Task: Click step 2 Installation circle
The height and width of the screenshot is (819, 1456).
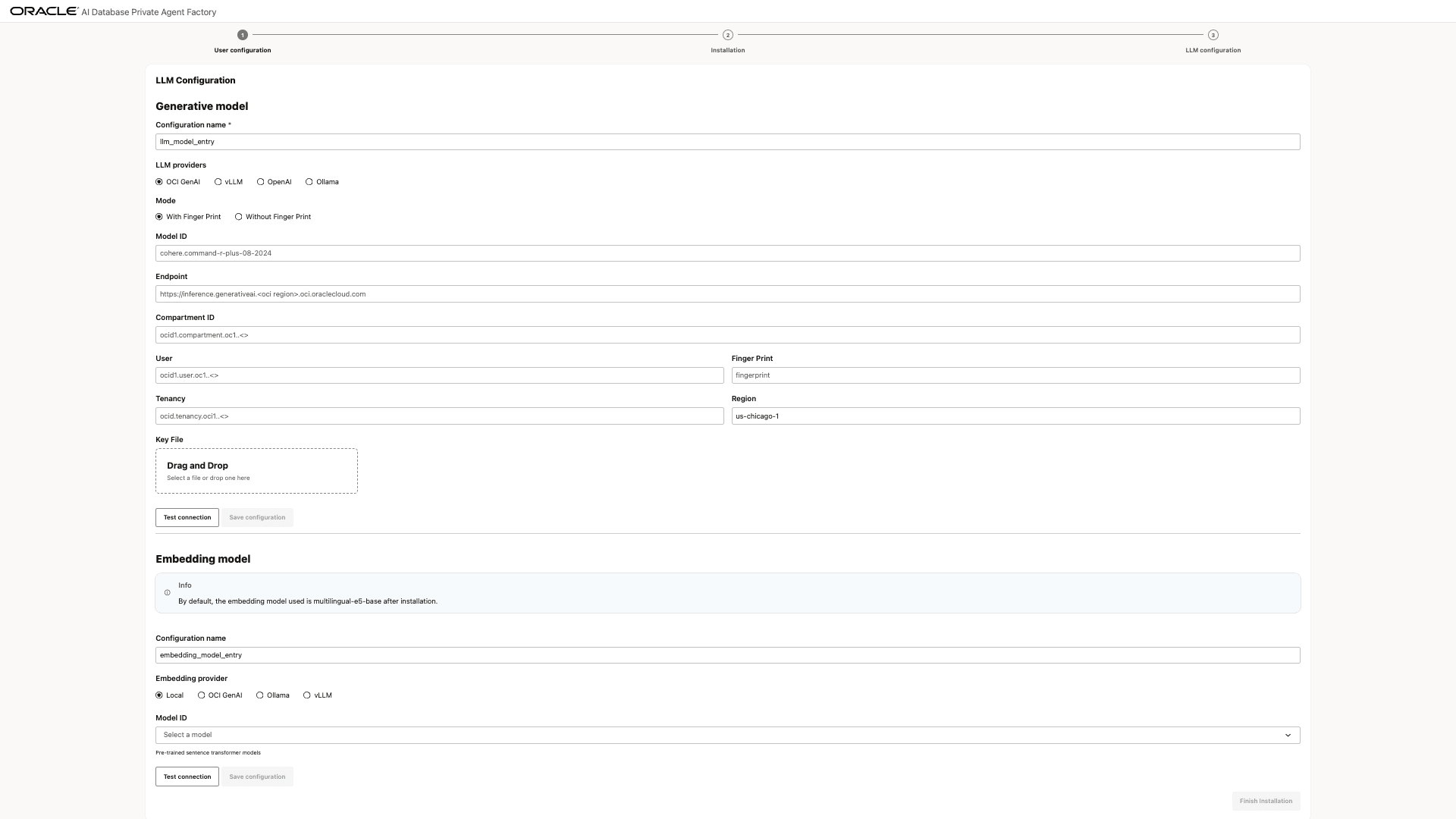Action: [728, 35]
